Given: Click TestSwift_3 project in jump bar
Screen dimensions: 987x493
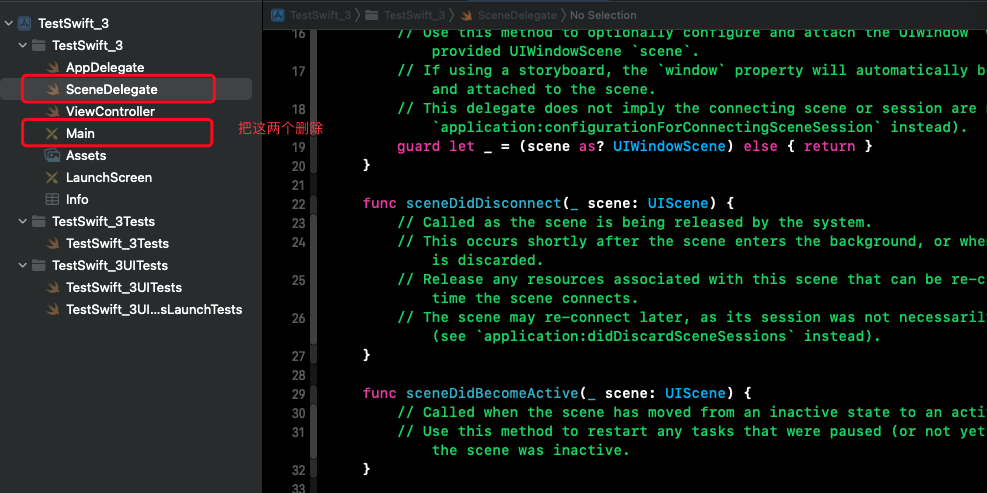Looking at the screenshot, I should pos(320,15).
